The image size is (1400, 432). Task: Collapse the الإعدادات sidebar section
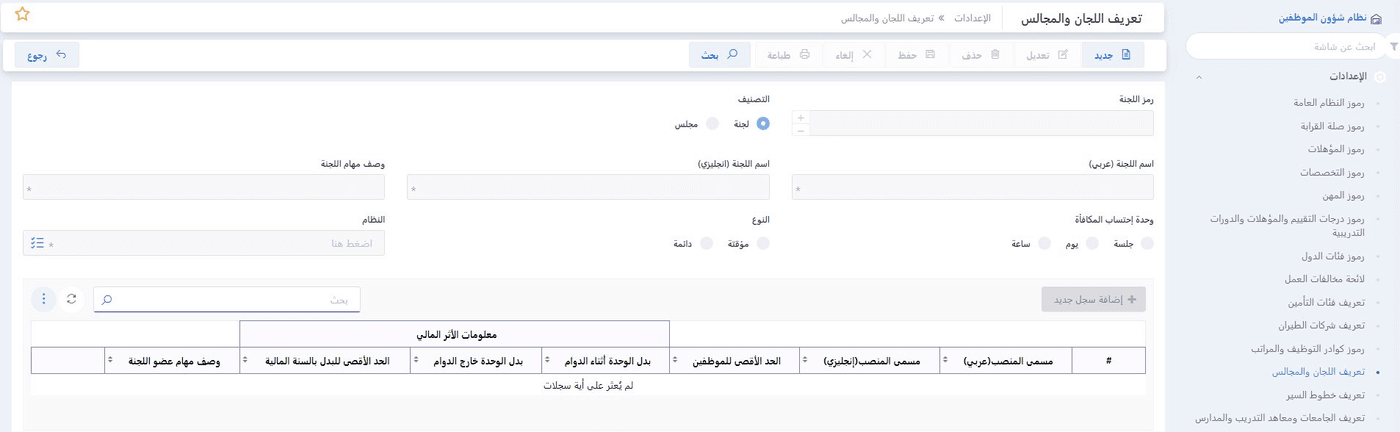click(x=1199, y=77)
